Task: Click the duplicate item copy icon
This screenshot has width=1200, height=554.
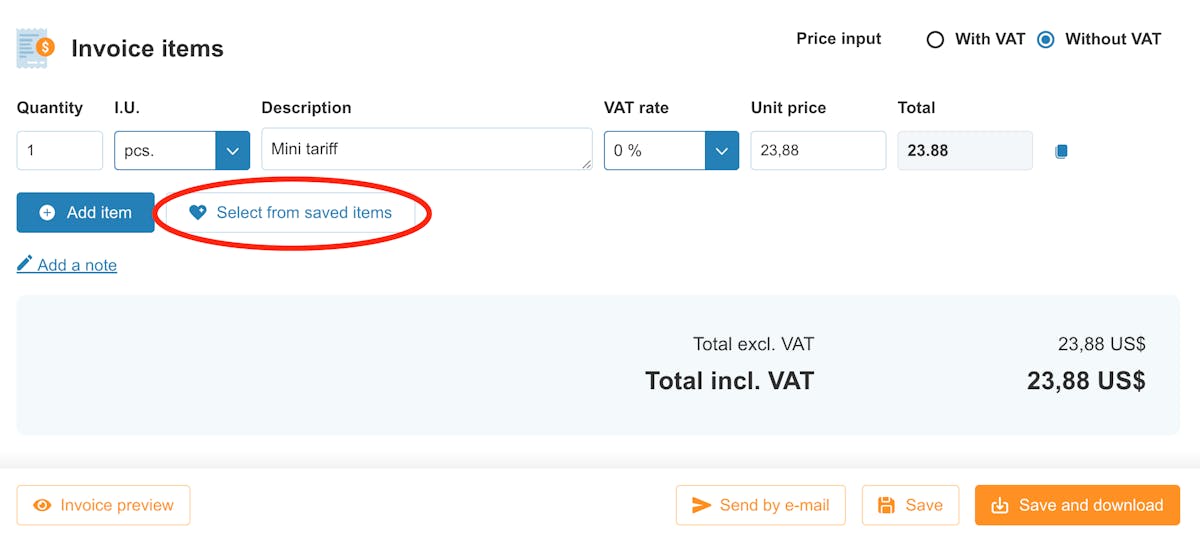Action: coord(1062,151)
